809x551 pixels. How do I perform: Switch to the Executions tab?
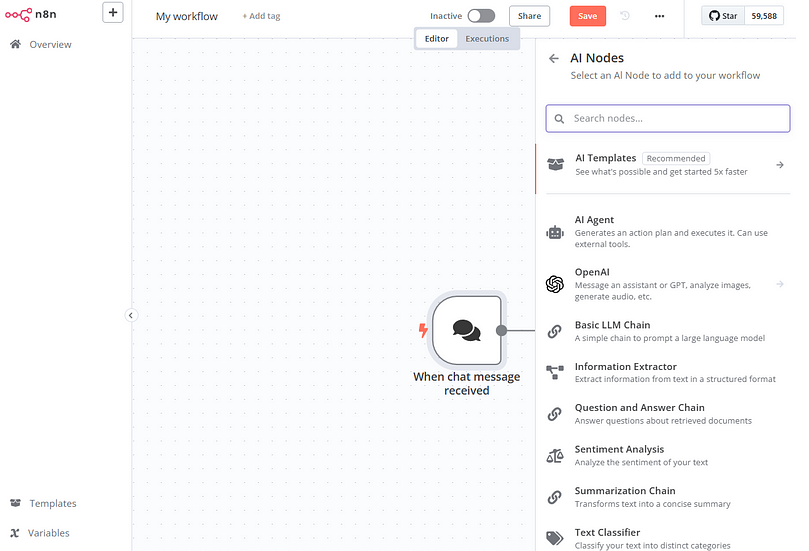coord(487,39)
